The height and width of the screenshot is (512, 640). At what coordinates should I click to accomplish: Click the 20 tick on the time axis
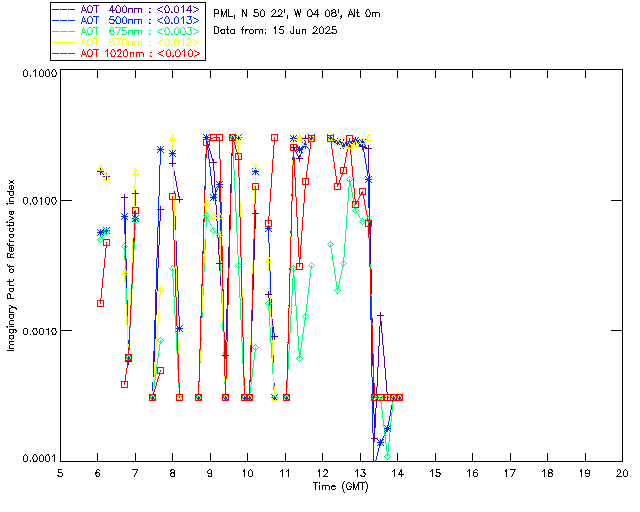coord(621,473)
